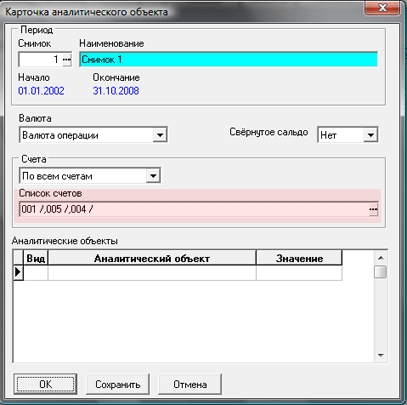Open snapshot picker via ellipsis next to Снимок

coord(67,60)
